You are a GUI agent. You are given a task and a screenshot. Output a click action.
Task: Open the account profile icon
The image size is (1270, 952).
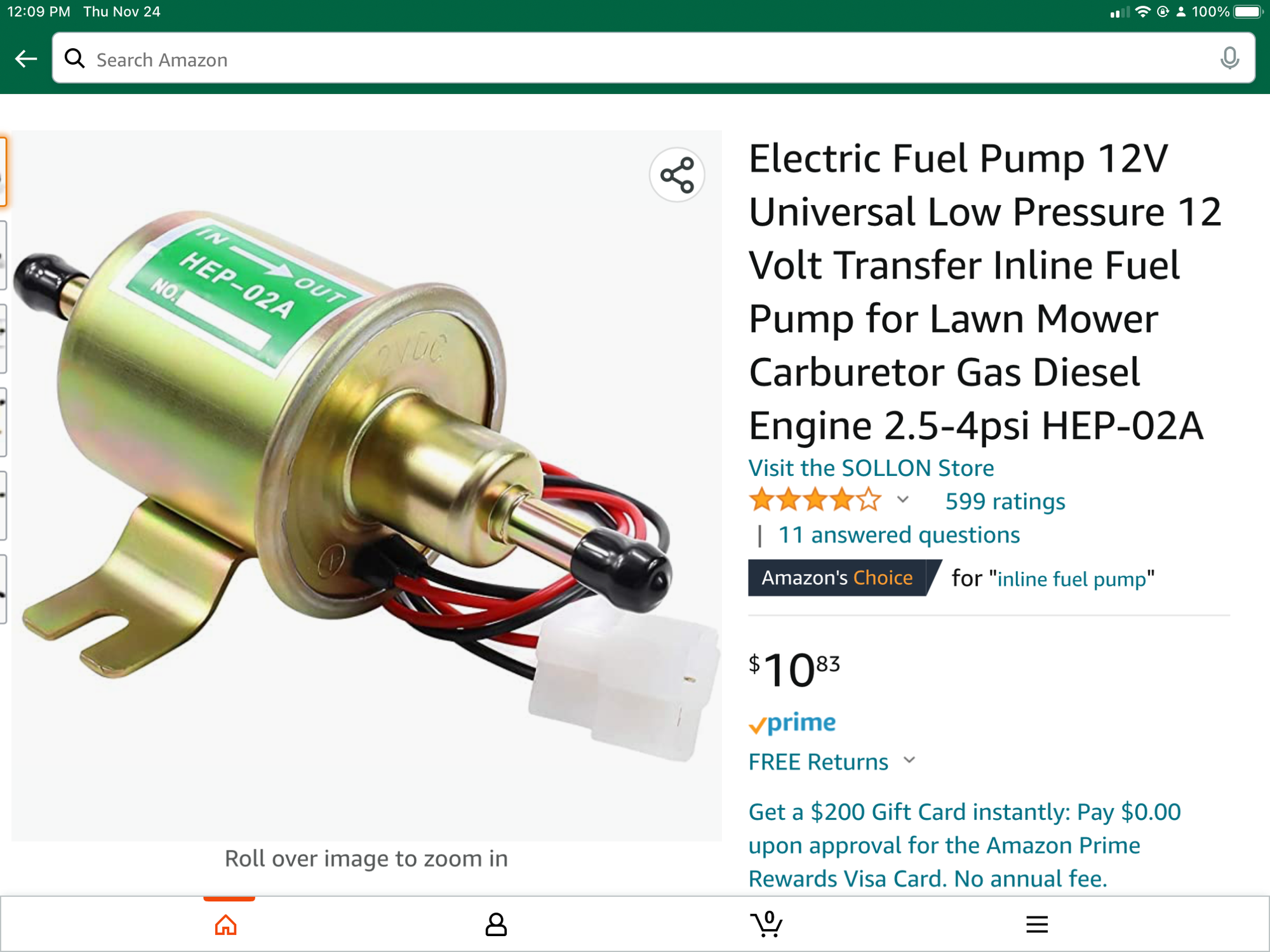tap(496, 925)
